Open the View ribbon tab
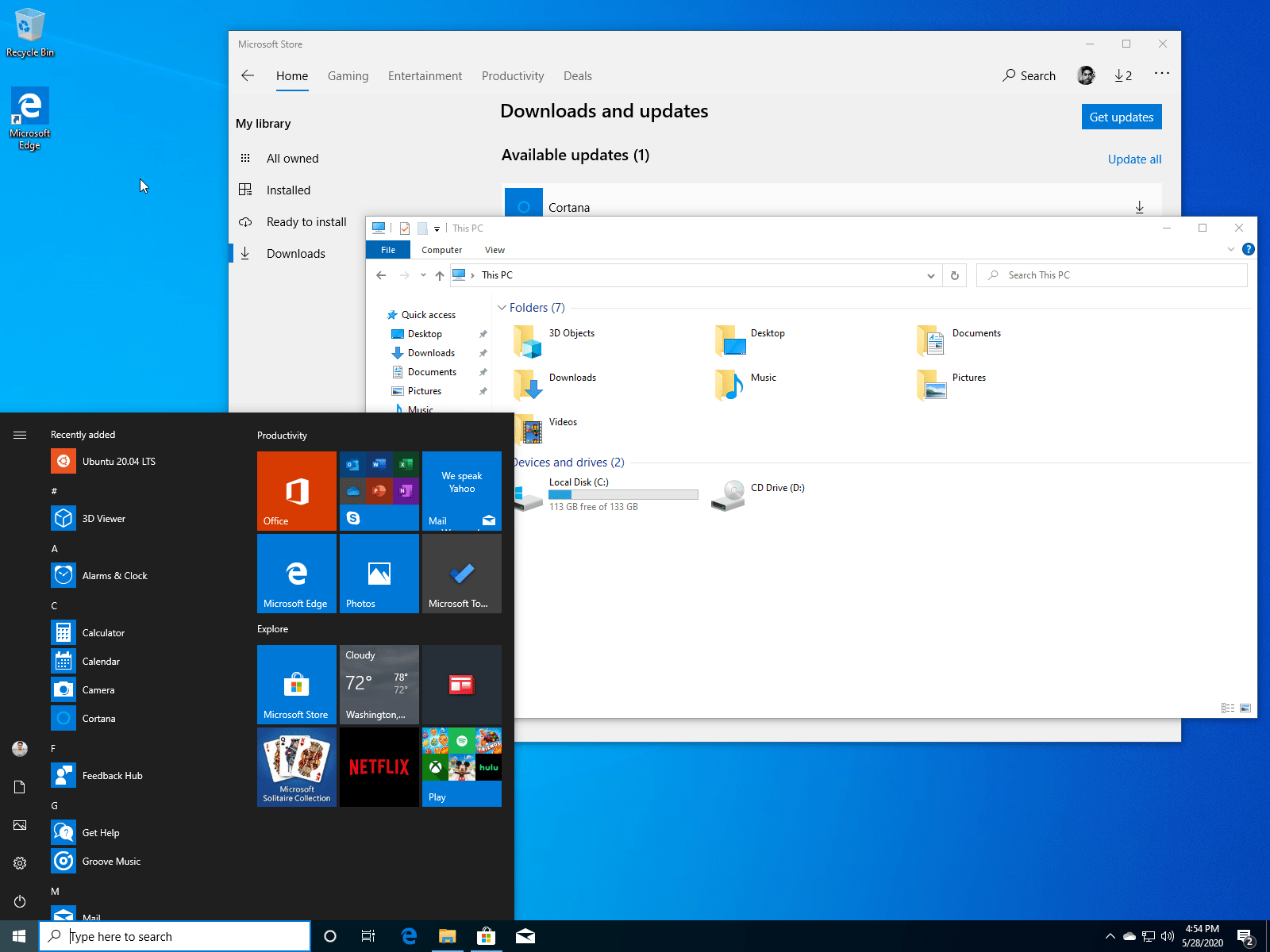 coord(495,250)
